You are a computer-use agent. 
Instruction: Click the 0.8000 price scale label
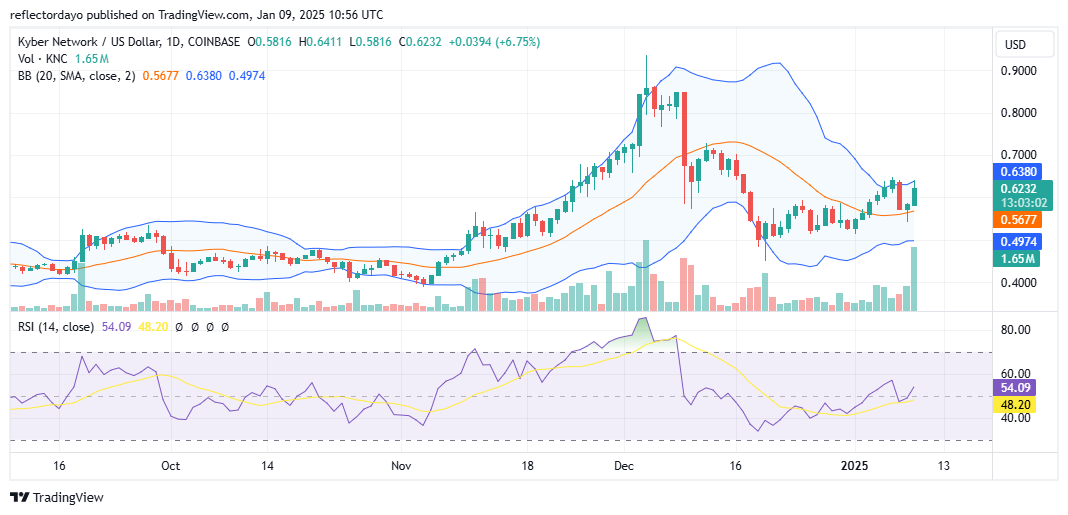[x=1020, y=114]
